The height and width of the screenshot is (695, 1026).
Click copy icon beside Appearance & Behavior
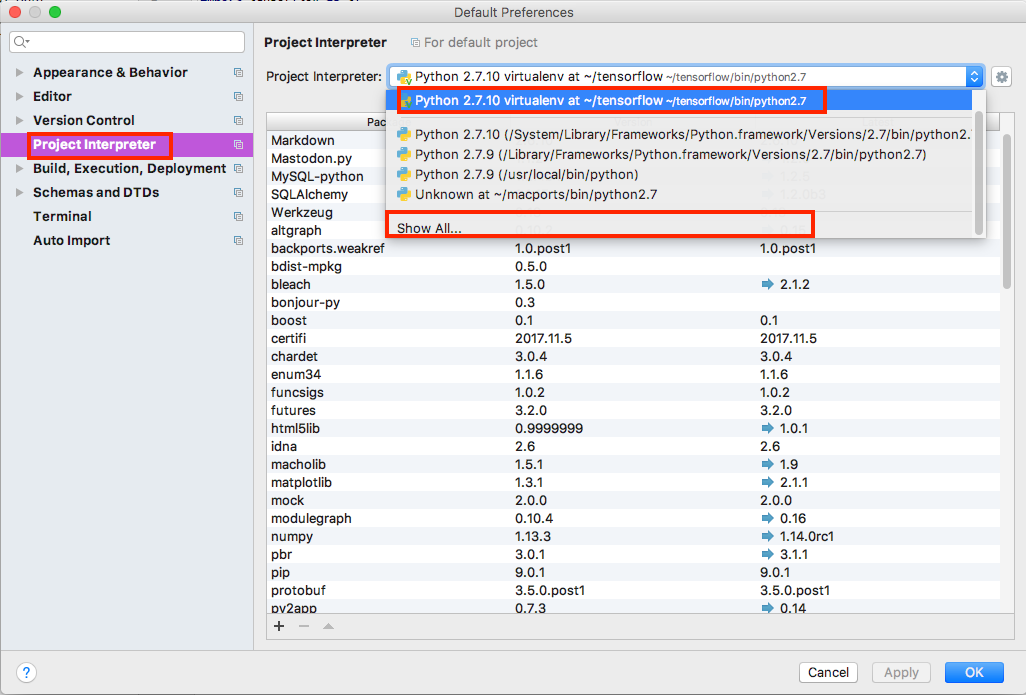pos(238,73)
